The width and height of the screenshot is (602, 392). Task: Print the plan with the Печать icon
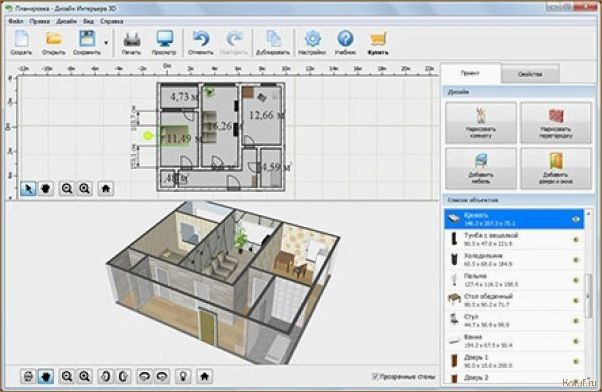131,42
